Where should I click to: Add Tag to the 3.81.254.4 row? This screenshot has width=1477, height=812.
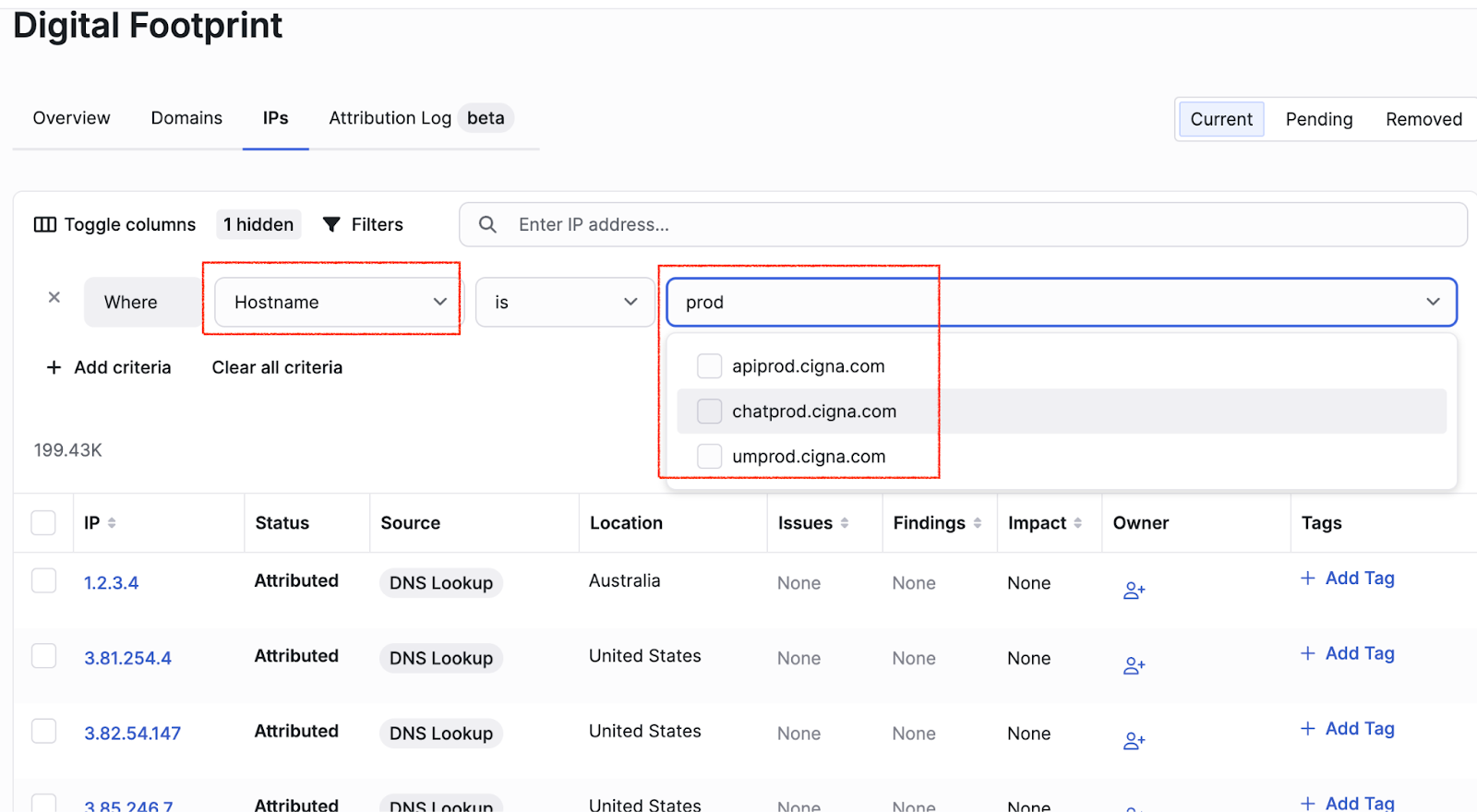[1347, 653]
